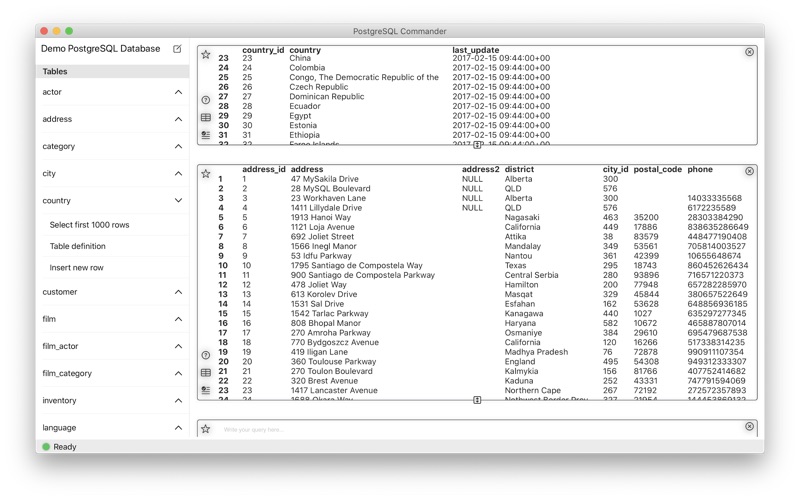This screenshot has height=500, width=800.
Task: Click the last_update column header
Action: coord(476,50)
